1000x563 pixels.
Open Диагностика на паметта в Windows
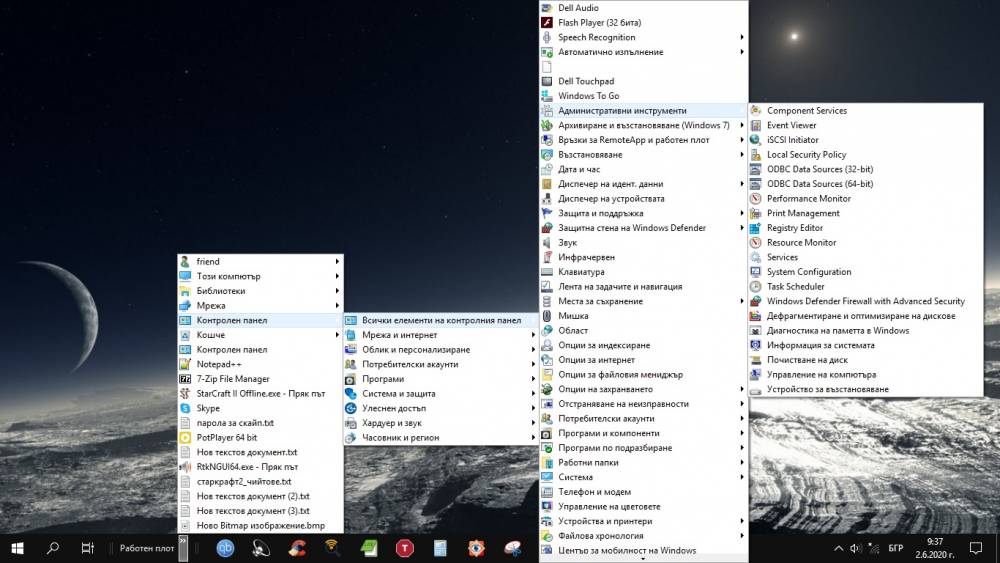point(837,330)
